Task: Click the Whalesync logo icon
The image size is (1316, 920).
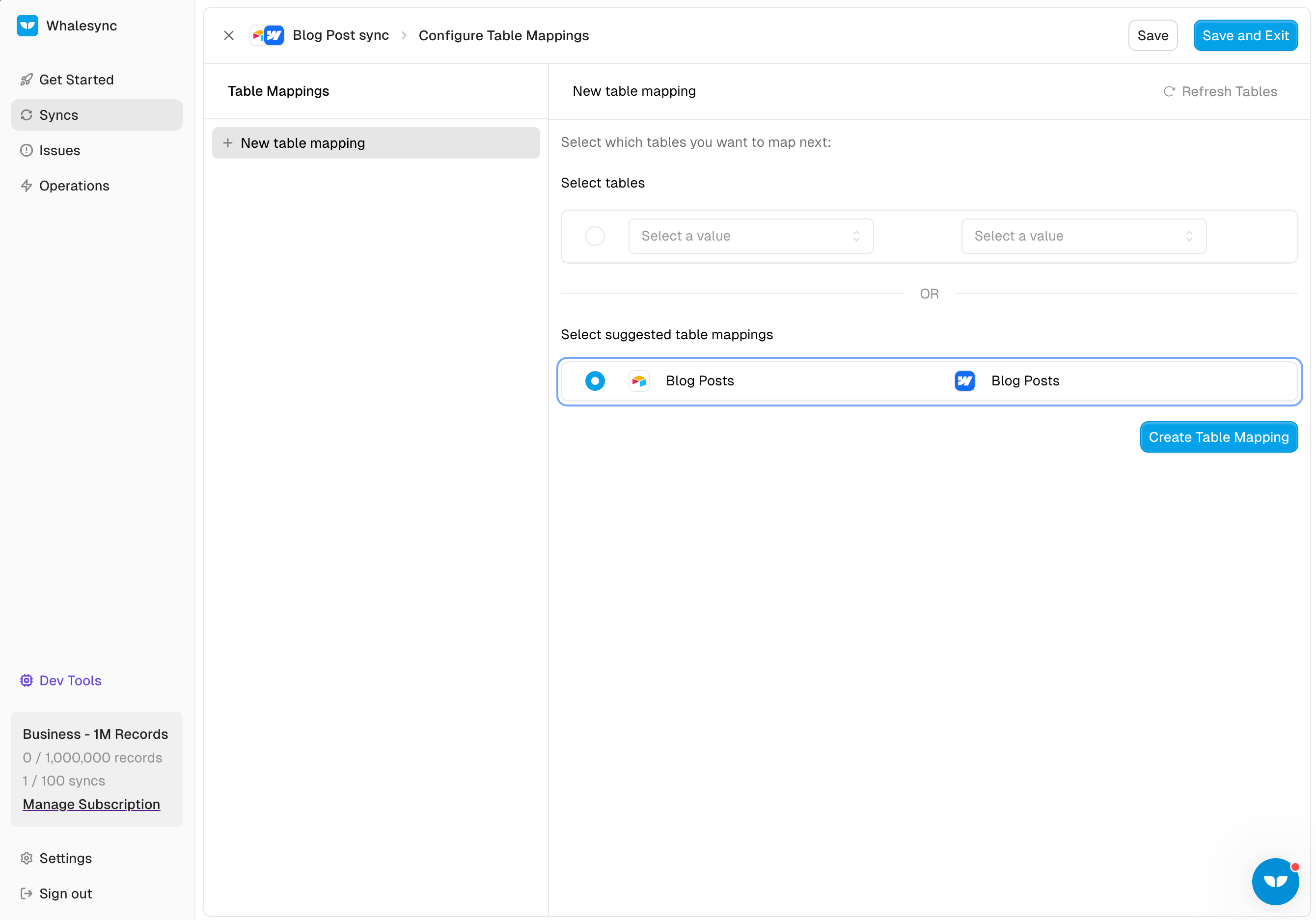Action: coord(27,26)
